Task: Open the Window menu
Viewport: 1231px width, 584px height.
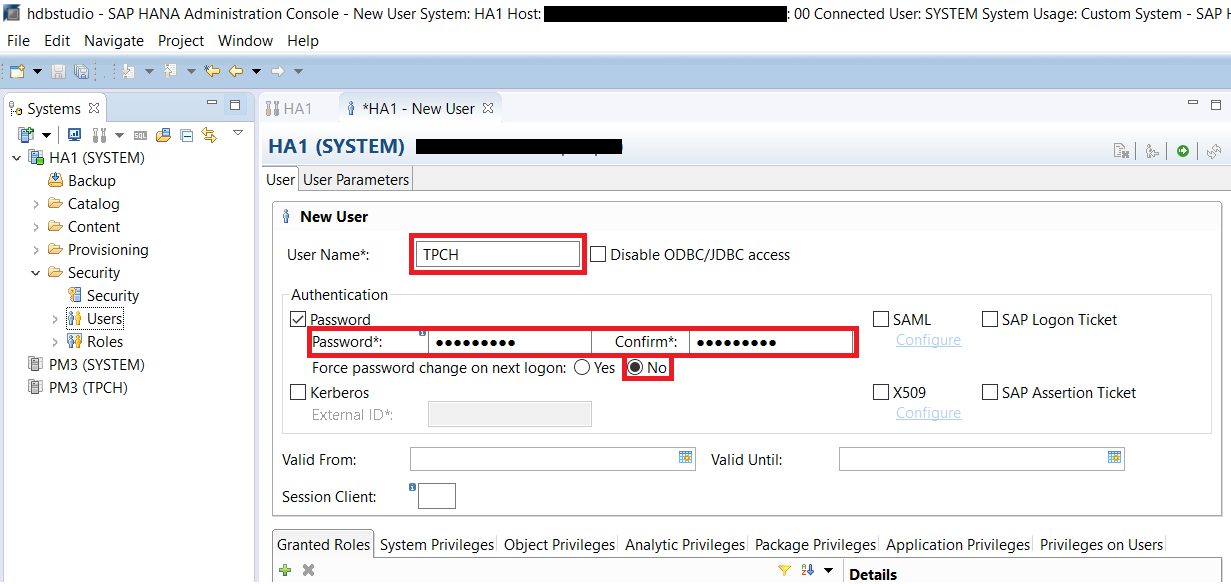Action: click(245, 41)
